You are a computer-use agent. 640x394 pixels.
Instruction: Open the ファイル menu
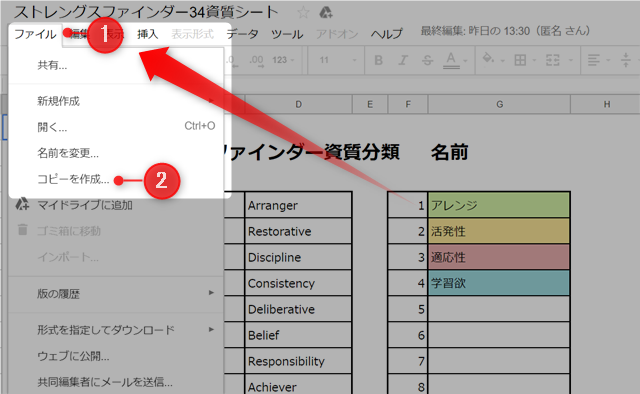coord(35,34)
